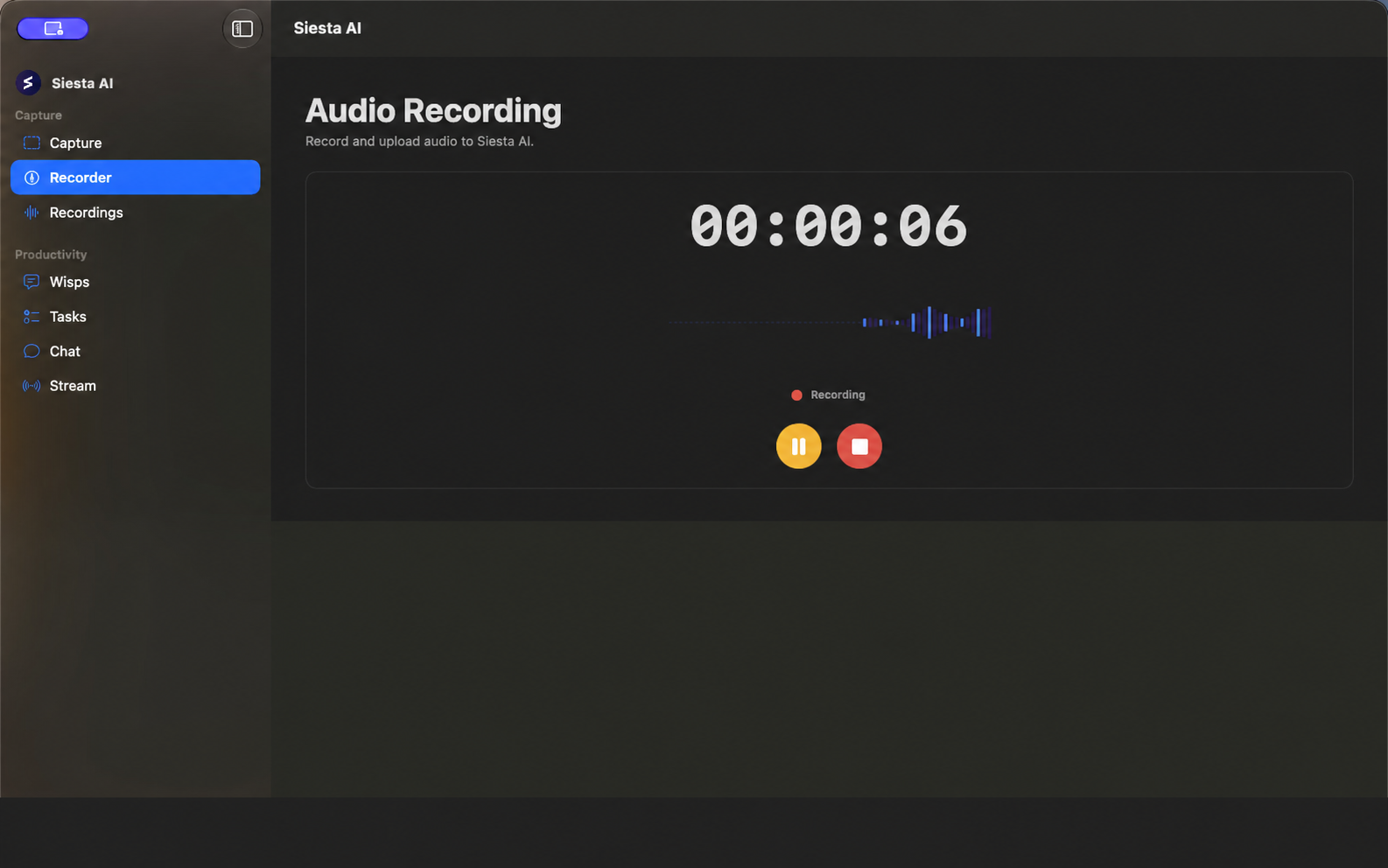The width and height of the screenshot is (1388, 868).
Task: Click the 00:00:06 recording timer
Action: [828, 227]
